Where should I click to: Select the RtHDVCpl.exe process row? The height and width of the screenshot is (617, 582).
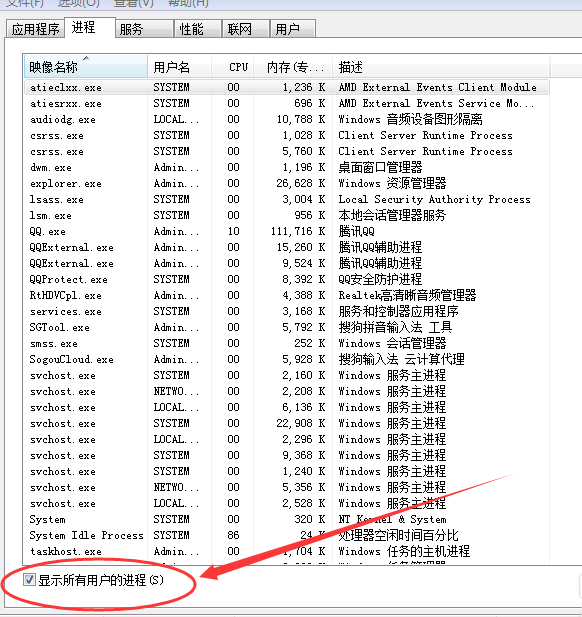coord(287,295)
